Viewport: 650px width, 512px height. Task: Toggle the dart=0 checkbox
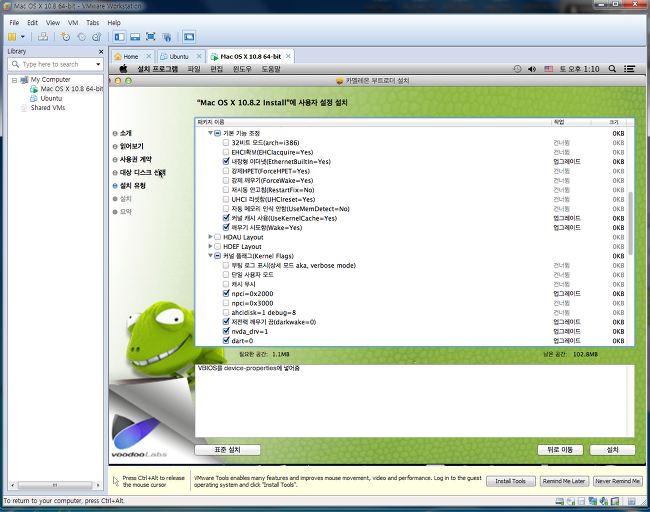pyautogui.click(x=226, y=341)
